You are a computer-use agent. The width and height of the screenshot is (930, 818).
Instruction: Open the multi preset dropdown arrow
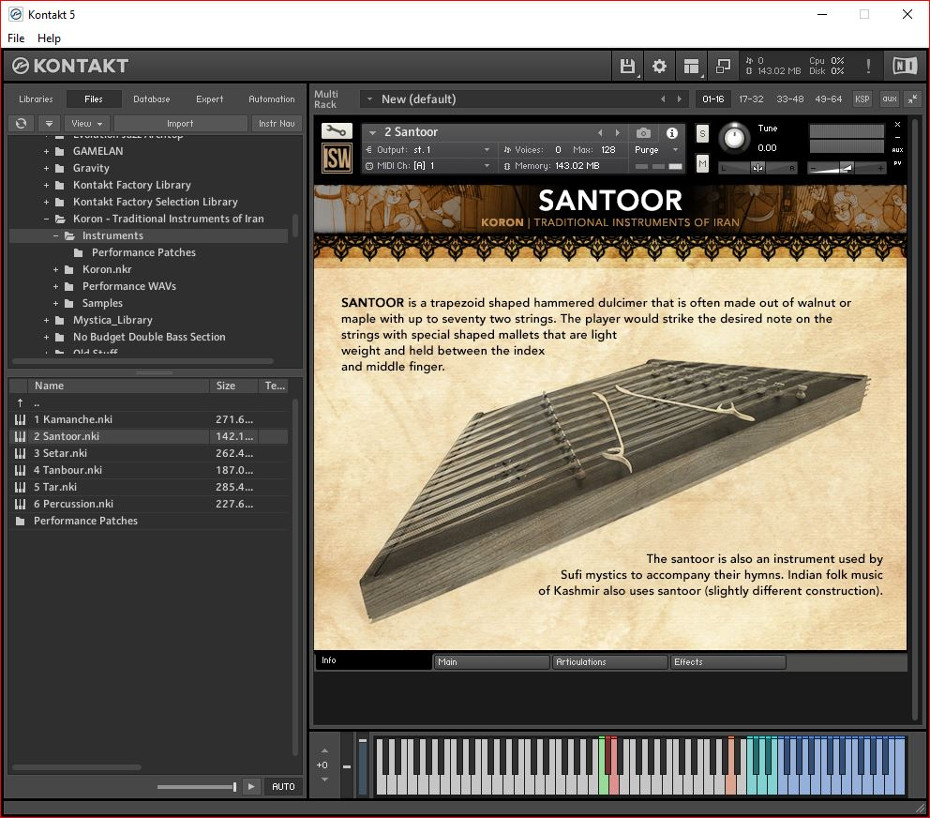pyautogui.click(x=370, y=99)
